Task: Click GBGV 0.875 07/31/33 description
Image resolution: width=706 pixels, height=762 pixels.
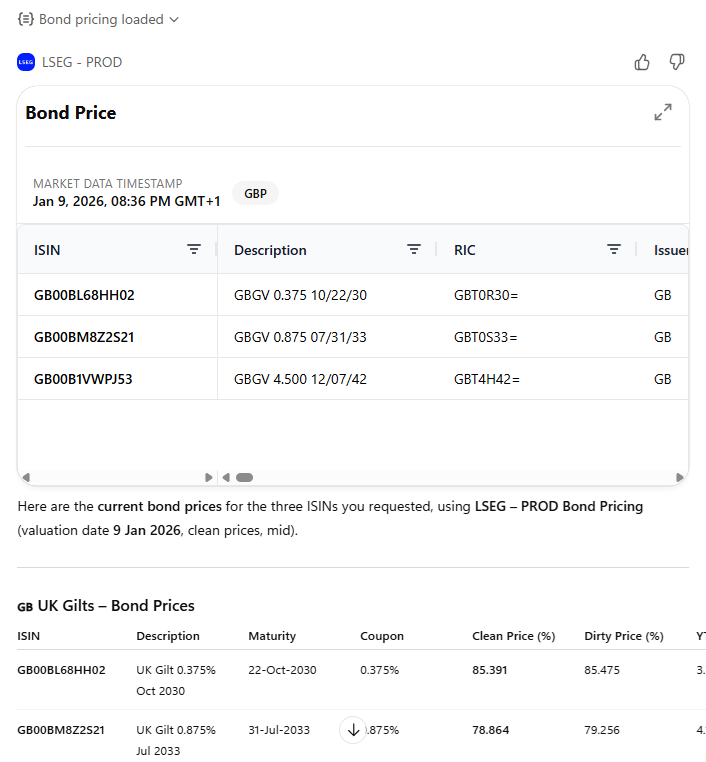Action: tap(300, 337)
